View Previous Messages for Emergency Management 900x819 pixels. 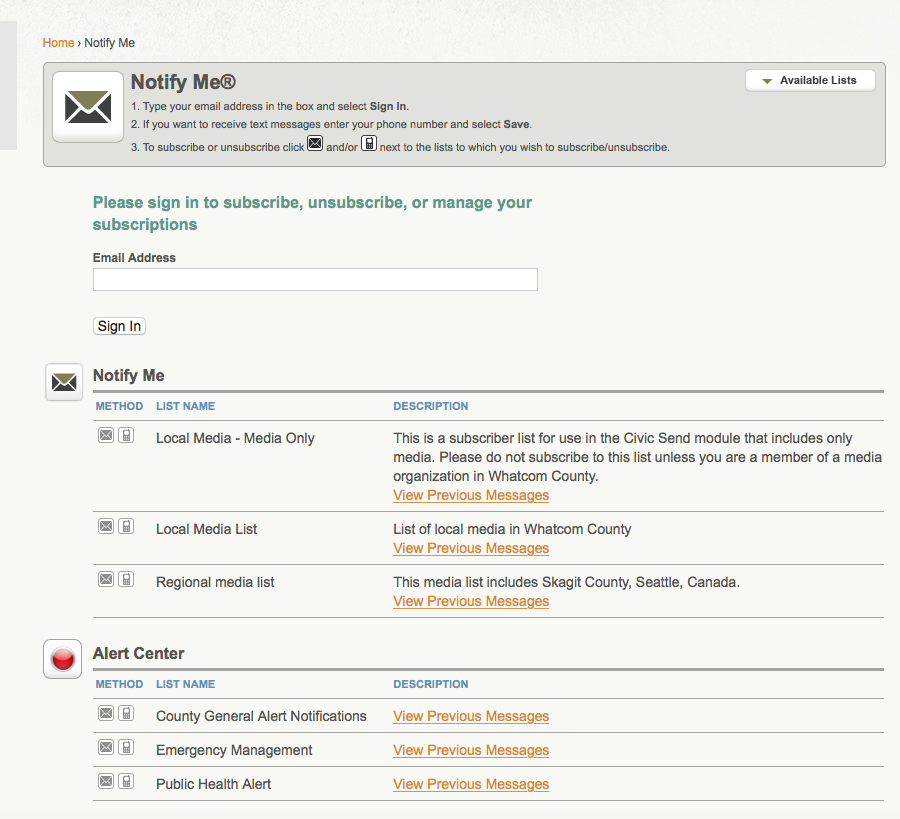tap(471, 750)
